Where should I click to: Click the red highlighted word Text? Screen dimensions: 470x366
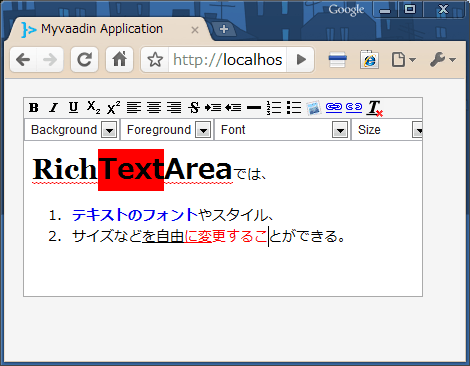tap(131, 169)
